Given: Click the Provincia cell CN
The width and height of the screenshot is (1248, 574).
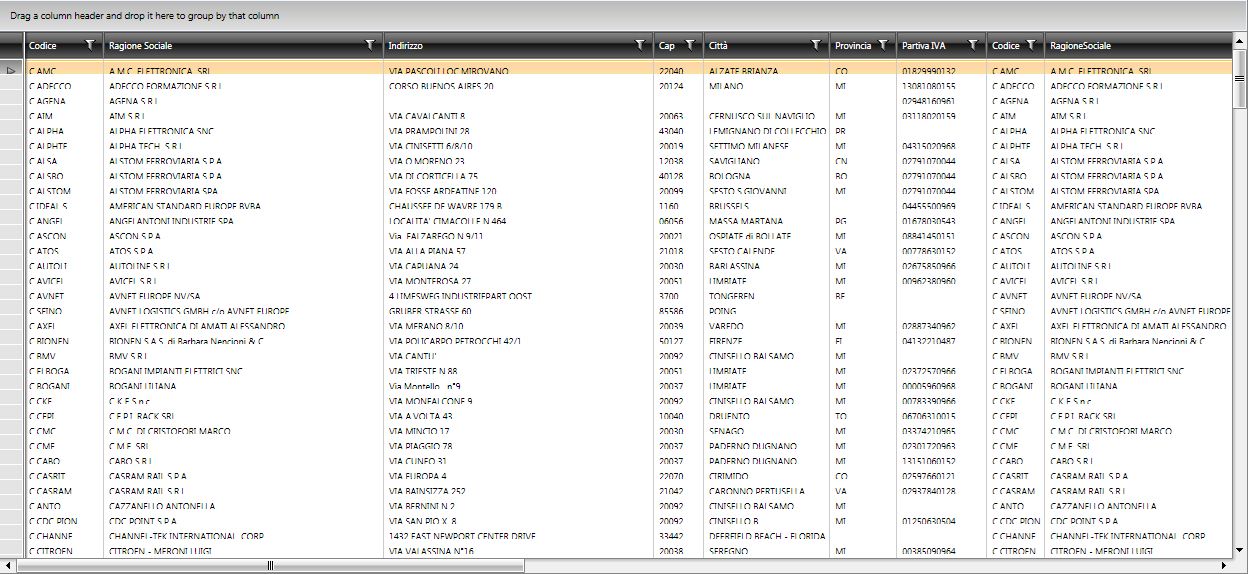Looking at the screenshot, I should pyautogui.click(x=863, y=161).
